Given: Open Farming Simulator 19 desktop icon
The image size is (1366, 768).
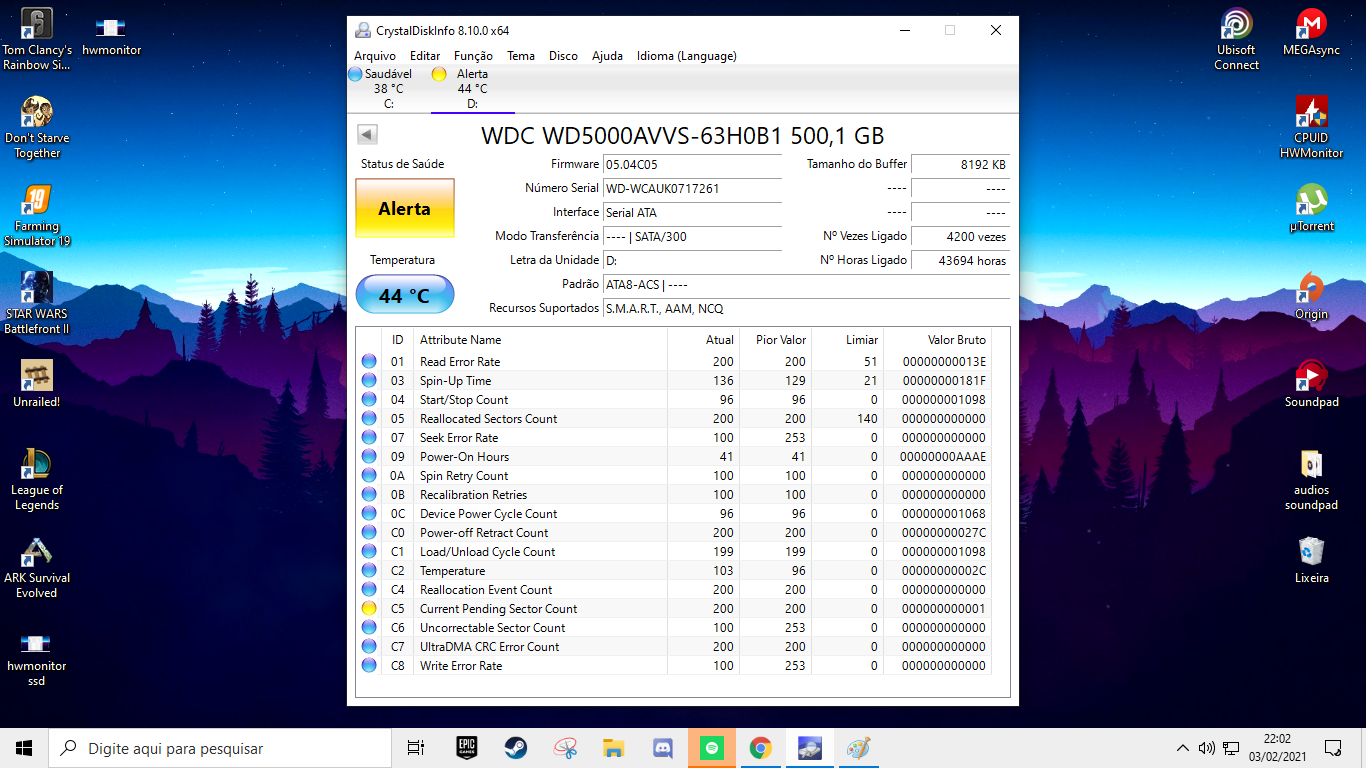Looking at the screenshot, I should 37,215.
